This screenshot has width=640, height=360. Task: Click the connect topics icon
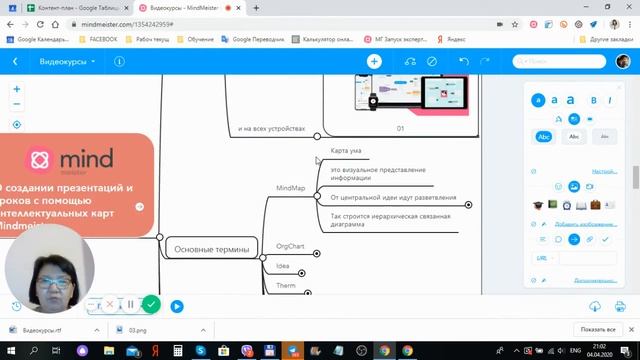point(410,62)
